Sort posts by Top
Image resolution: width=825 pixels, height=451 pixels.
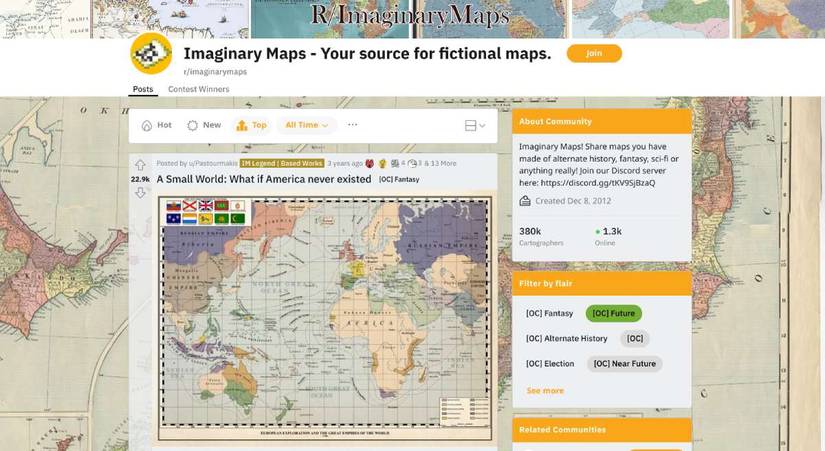point(251,125)
